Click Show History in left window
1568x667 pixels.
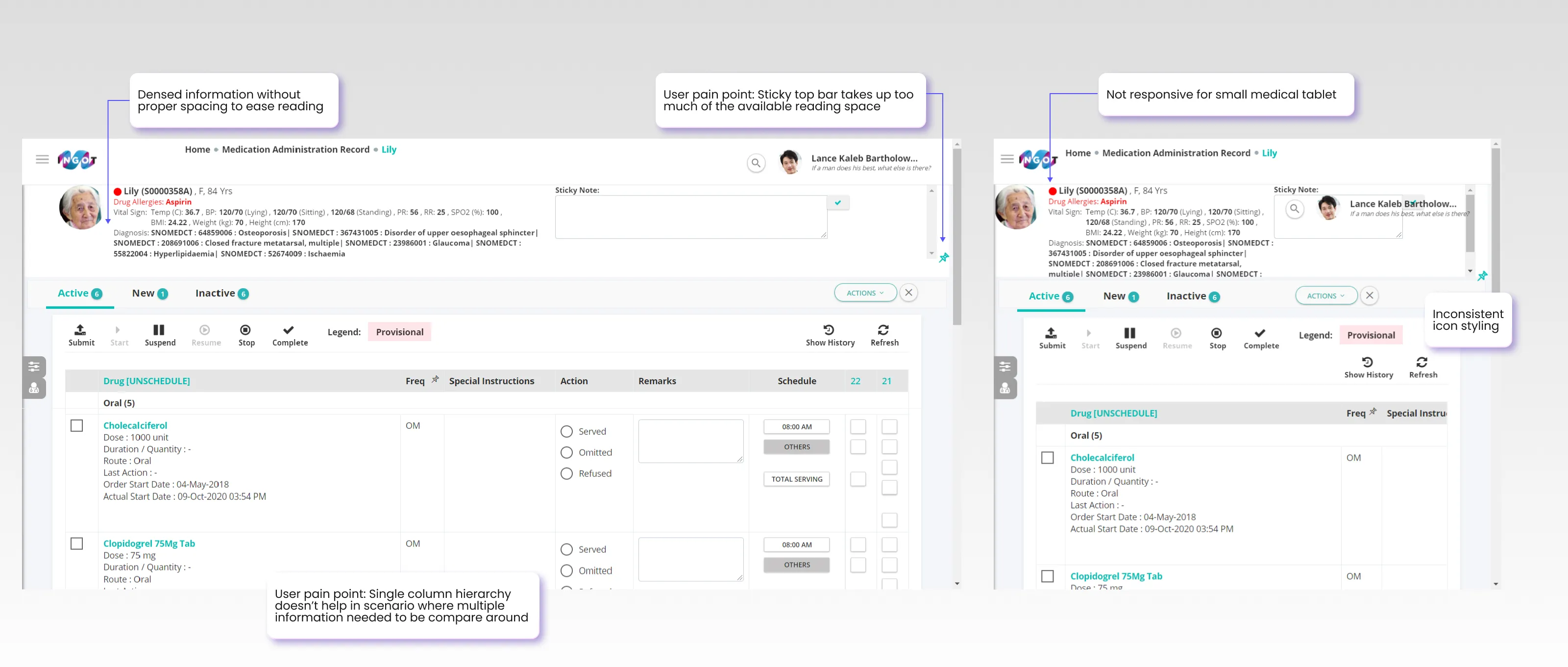coord(830,335)
